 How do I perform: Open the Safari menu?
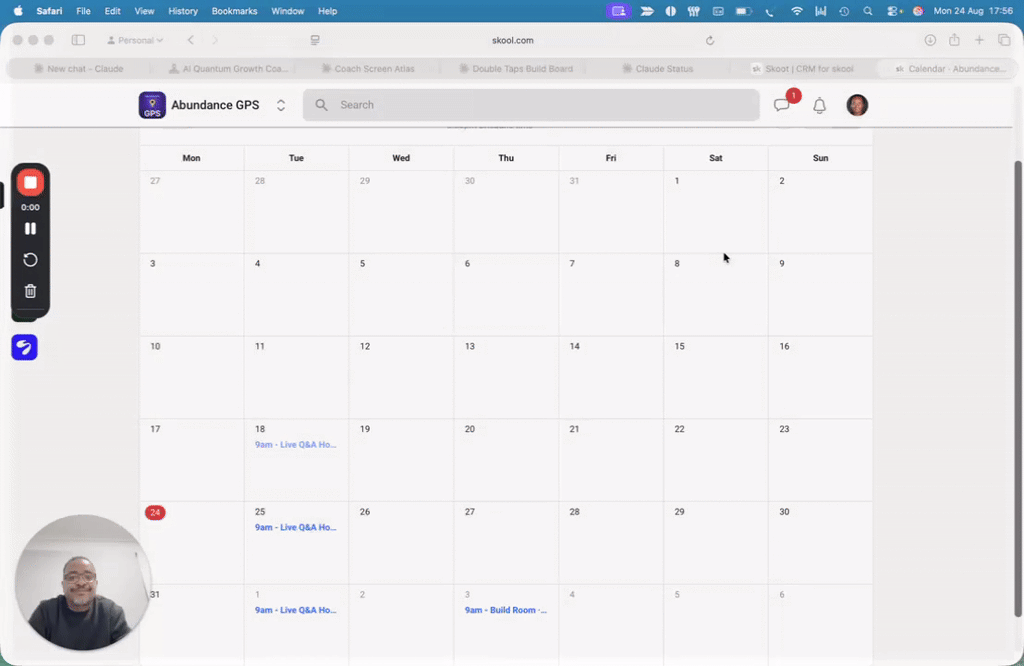pyautogui.click(x=49, y=11)
